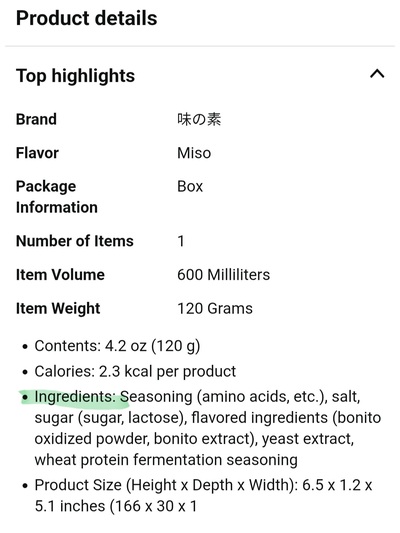Click the Flavor label
Viewport: 400px width, 533px height.
coord(37,153)
